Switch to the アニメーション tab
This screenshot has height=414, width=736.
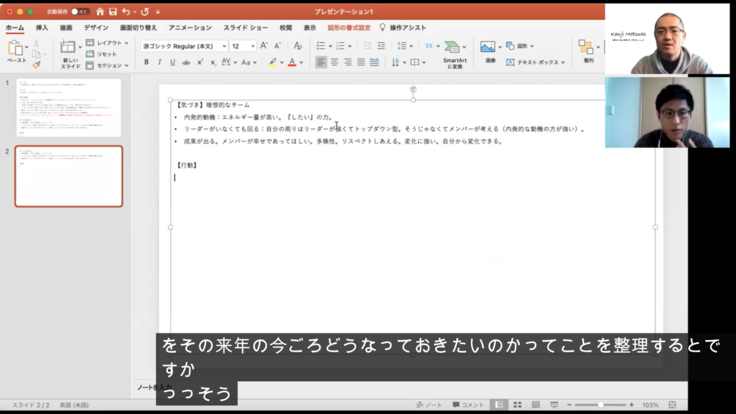pyautogui.click(x=190, y=28)
